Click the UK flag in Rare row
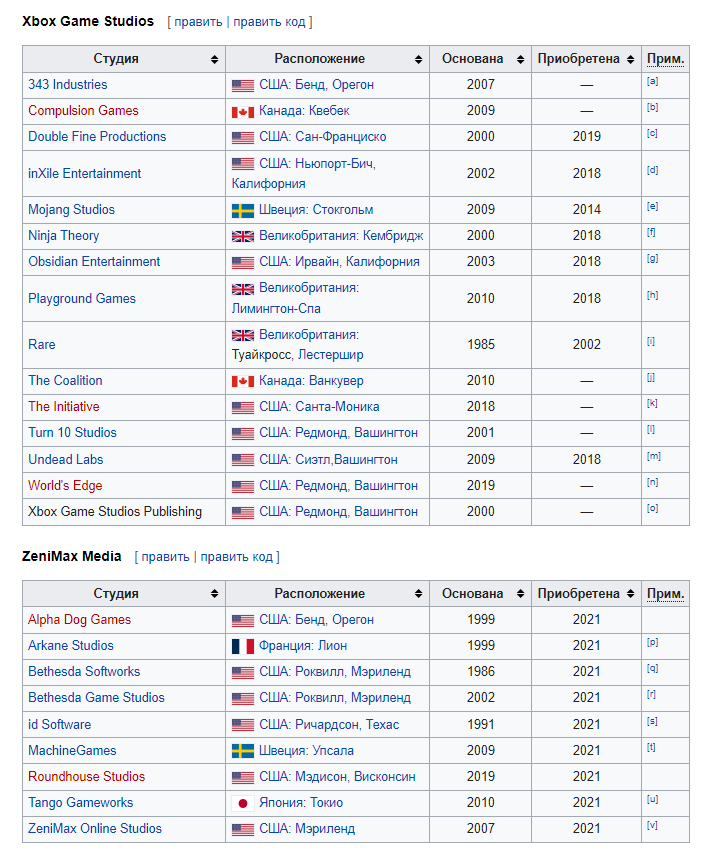This screenshot has height=864, width=728. pos(242,335)
